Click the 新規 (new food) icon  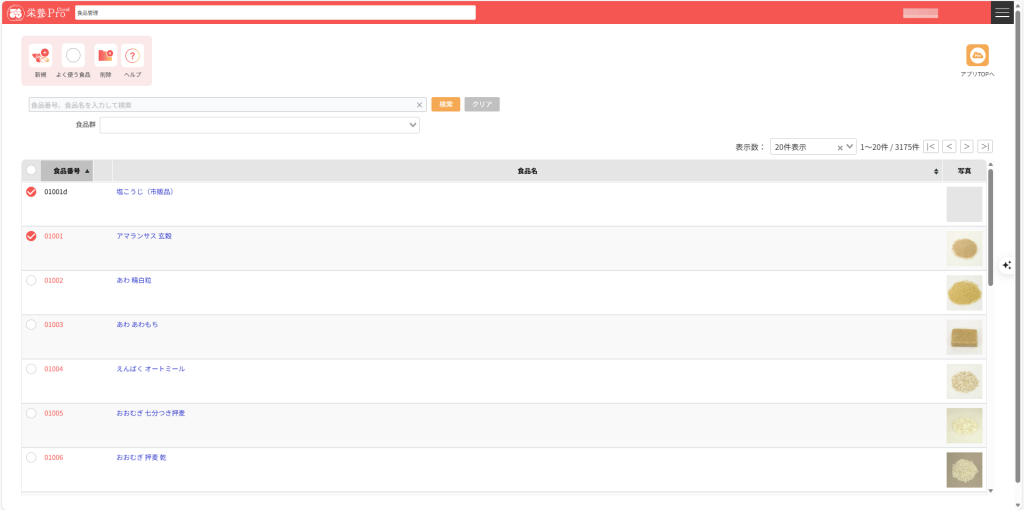tap(40, 56)
